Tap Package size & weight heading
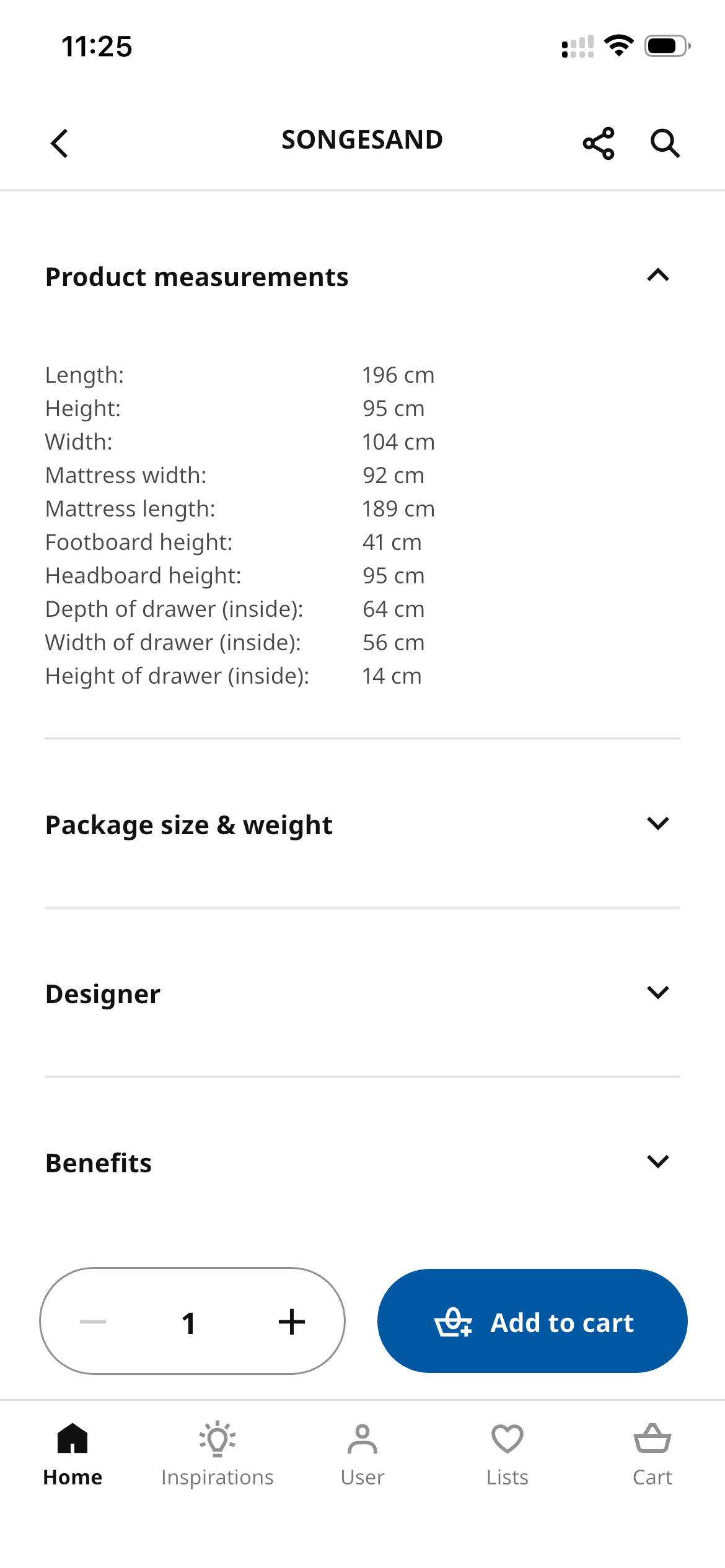Viewport: 725px width, 1568px height. click(189, 825)
